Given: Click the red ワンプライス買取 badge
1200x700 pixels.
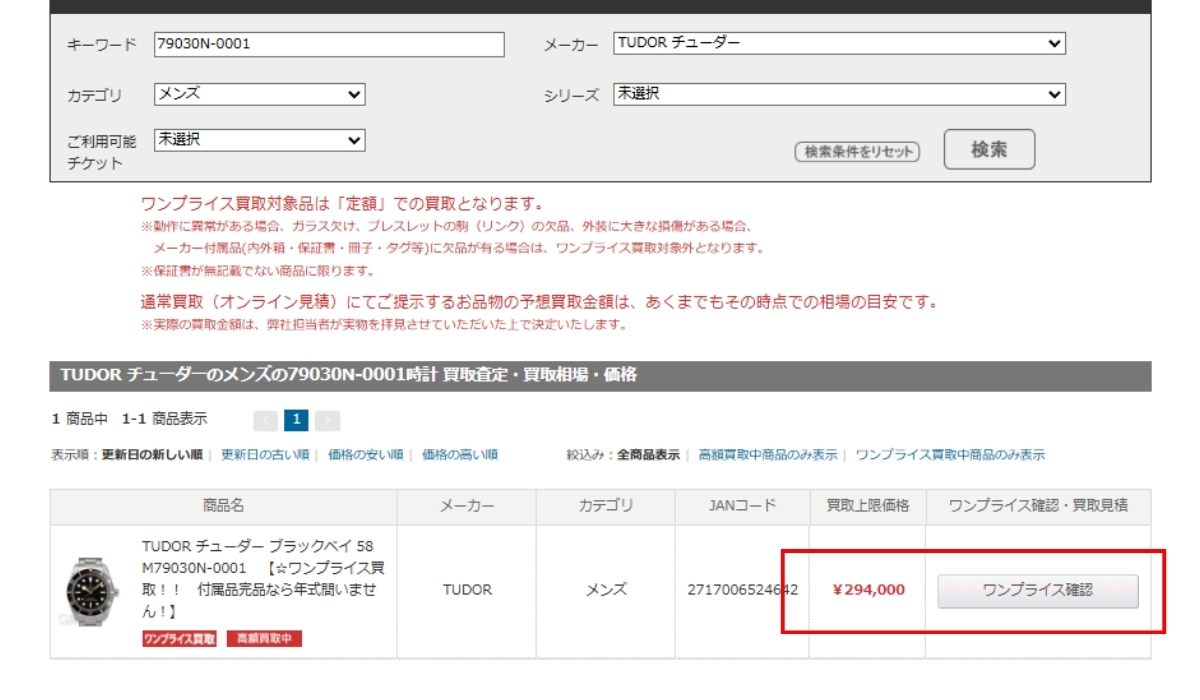Looking at the screenshot, I should coord(179,639).
